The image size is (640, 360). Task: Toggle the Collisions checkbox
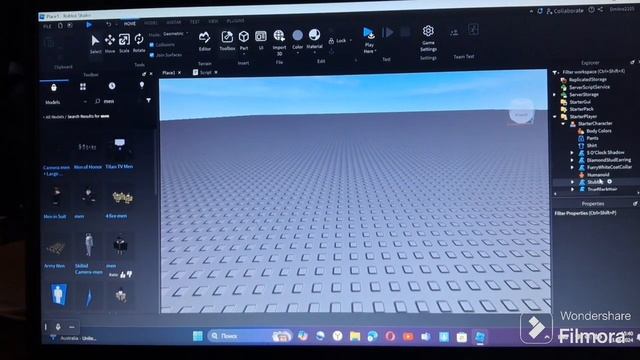(151, 45)
